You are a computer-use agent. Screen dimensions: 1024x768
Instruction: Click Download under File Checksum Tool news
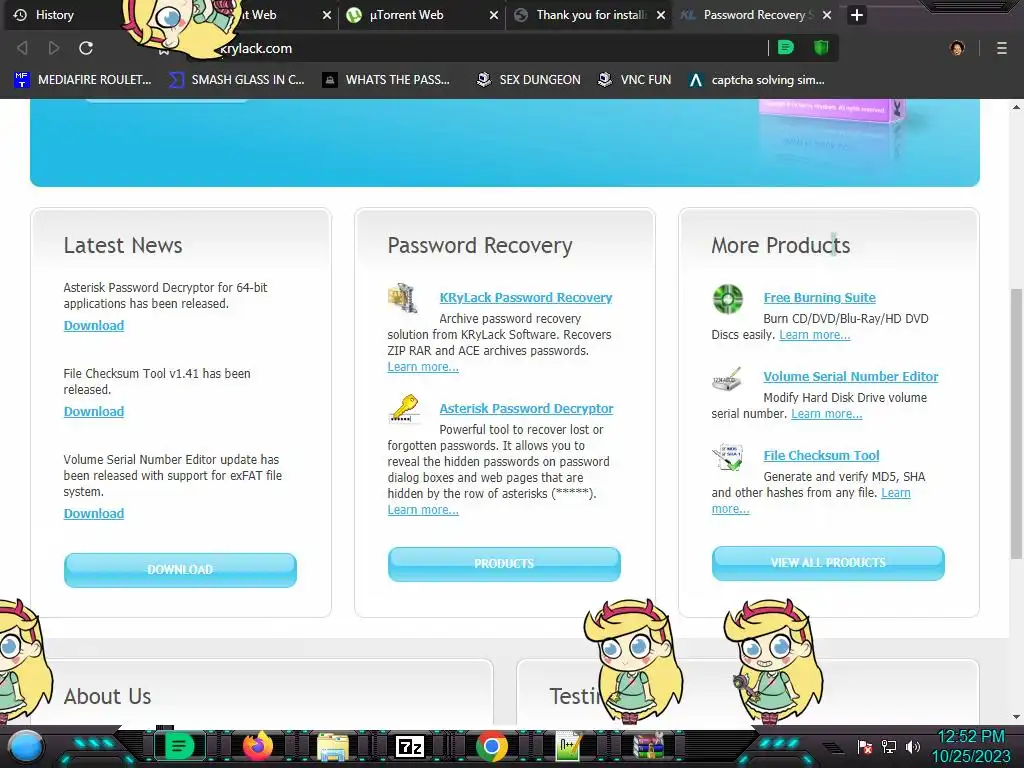tap(93, 411)
